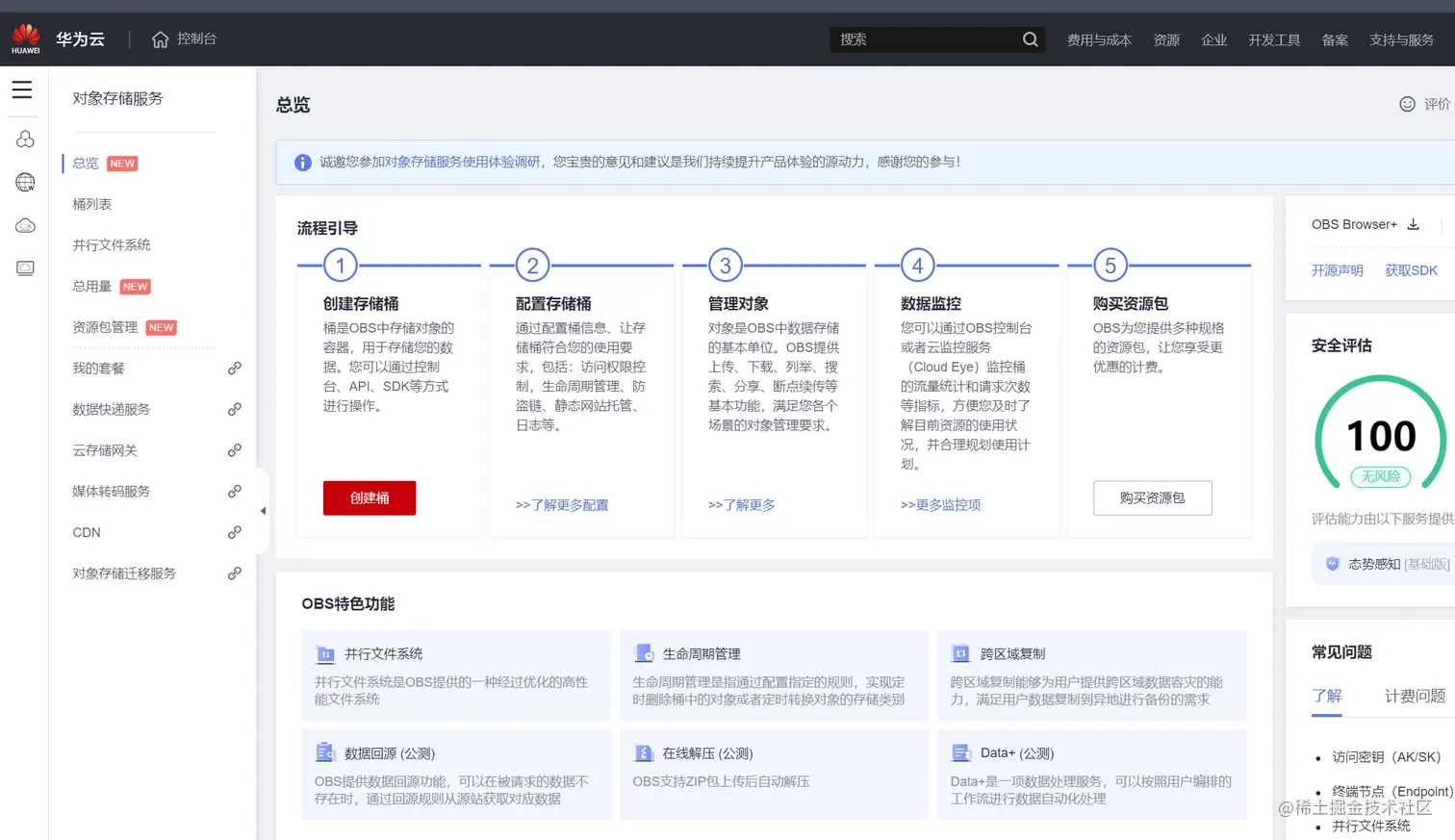Click the Huawei logo
Screen dimensions: 1455x840
pos(26,38)
